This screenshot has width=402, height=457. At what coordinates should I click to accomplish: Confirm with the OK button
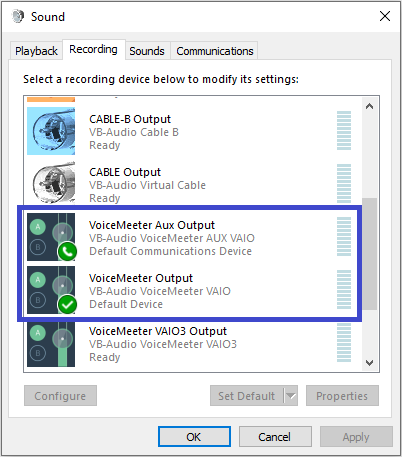coord(194,437)
